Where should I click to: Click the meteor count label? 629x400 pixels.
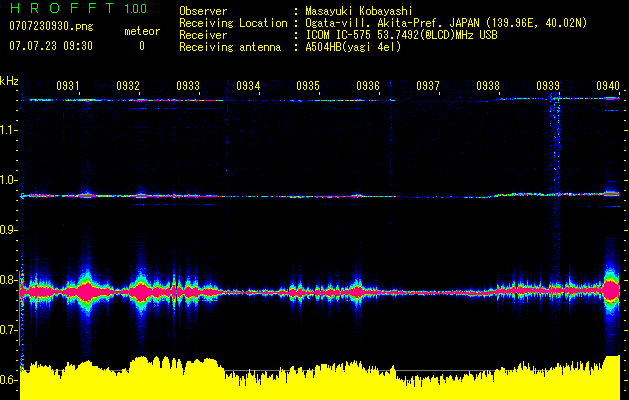(142, 31)
